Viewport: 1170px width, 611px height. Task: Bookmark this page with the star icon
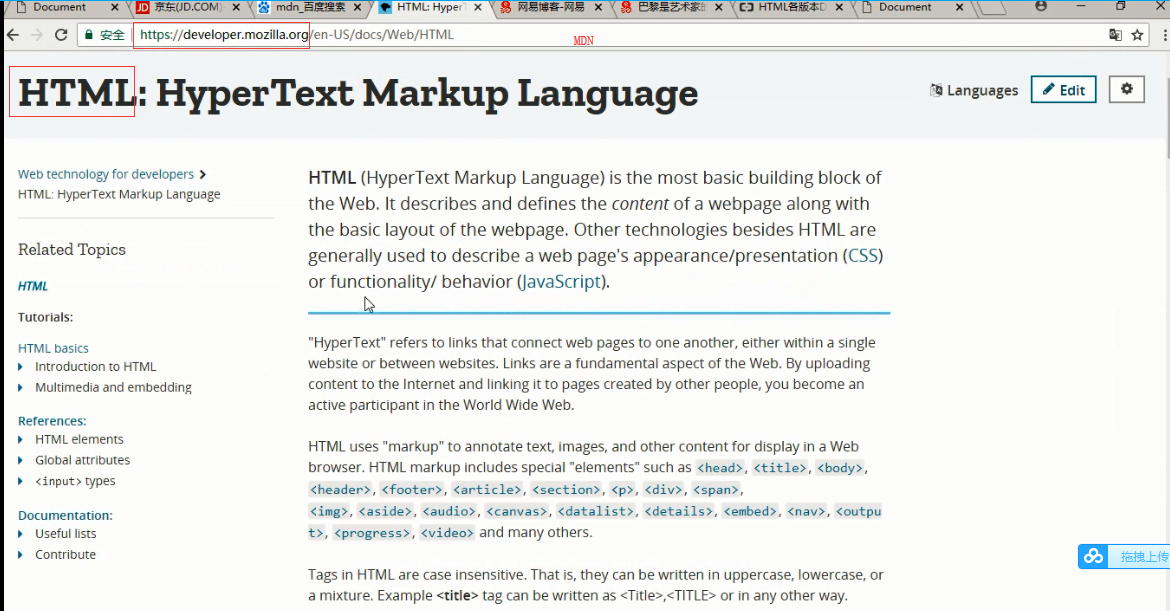pos(1137,35)
